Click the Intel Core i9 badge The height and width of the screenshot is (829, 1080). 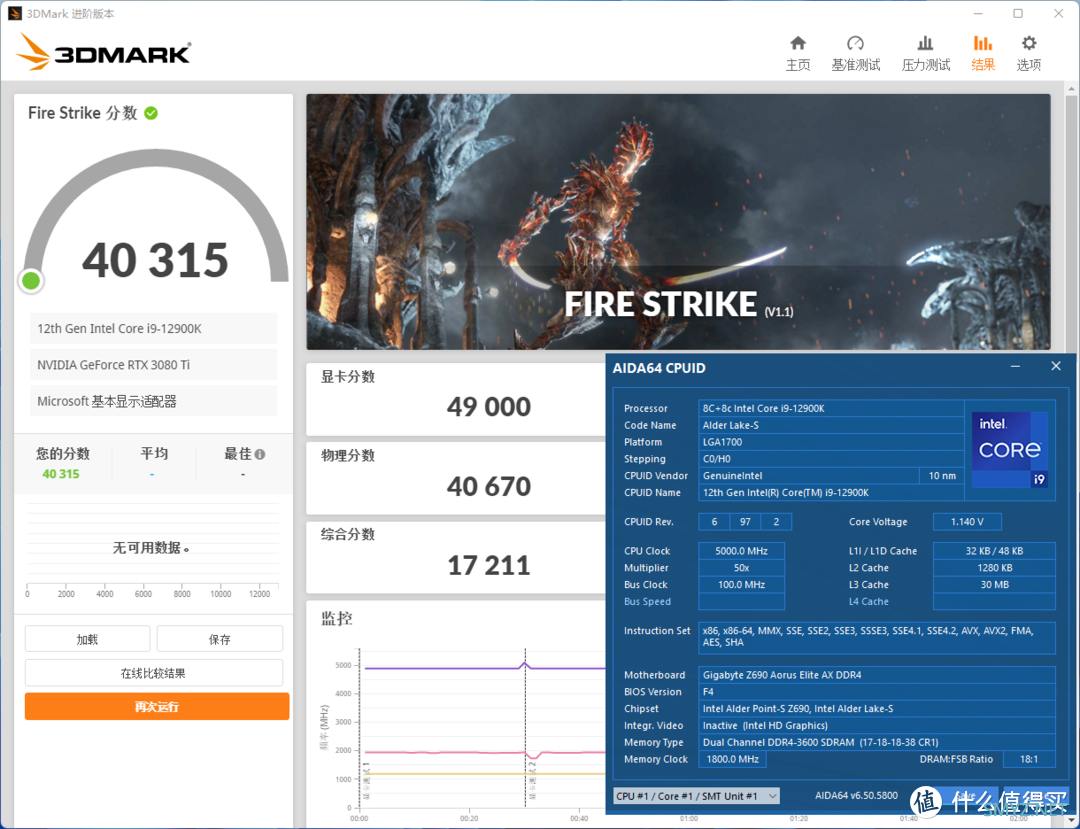(1010, 450)
